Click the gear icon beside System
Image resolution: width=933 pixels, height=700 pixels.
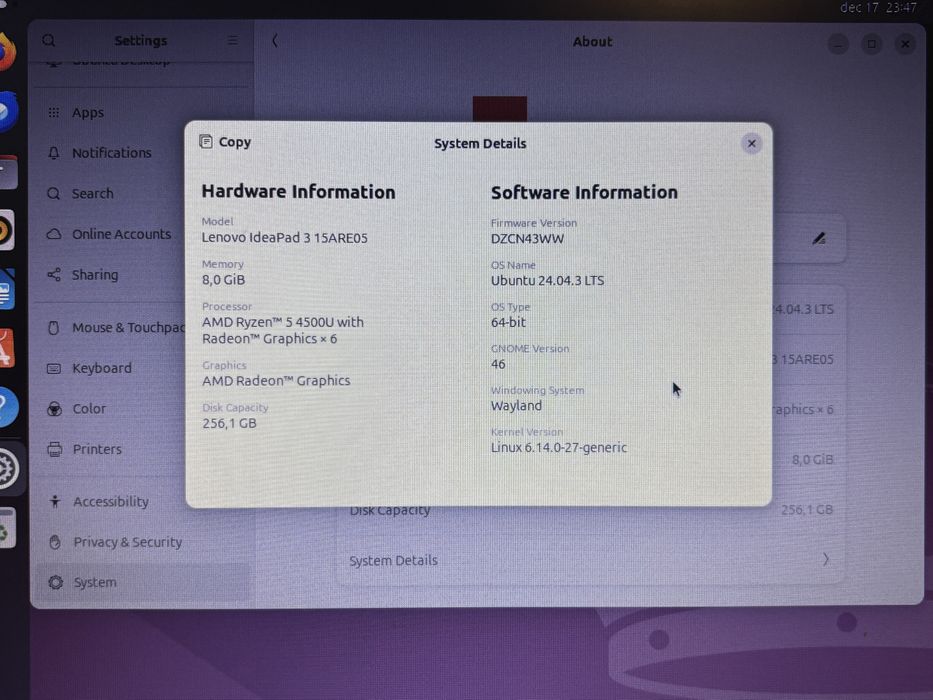point(55,582)
